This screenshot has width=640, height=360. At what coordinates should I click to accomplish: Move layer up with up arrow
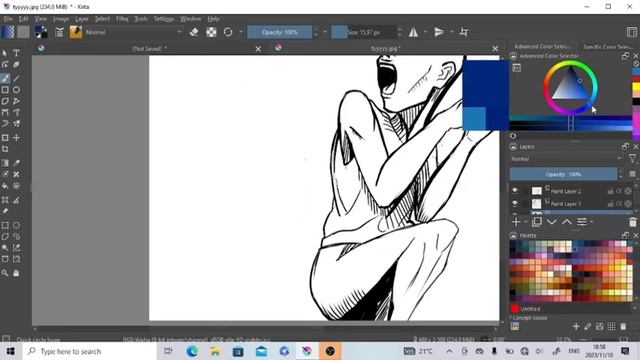coord(567,222)
